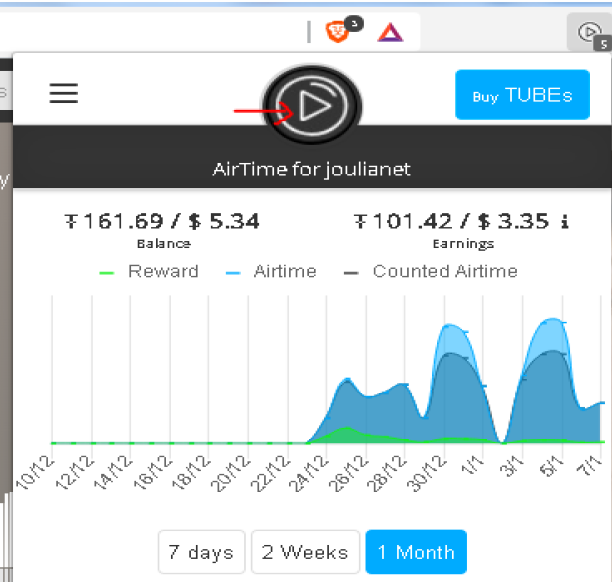
Task: Click the Balance label
Action: pos(164,244)
